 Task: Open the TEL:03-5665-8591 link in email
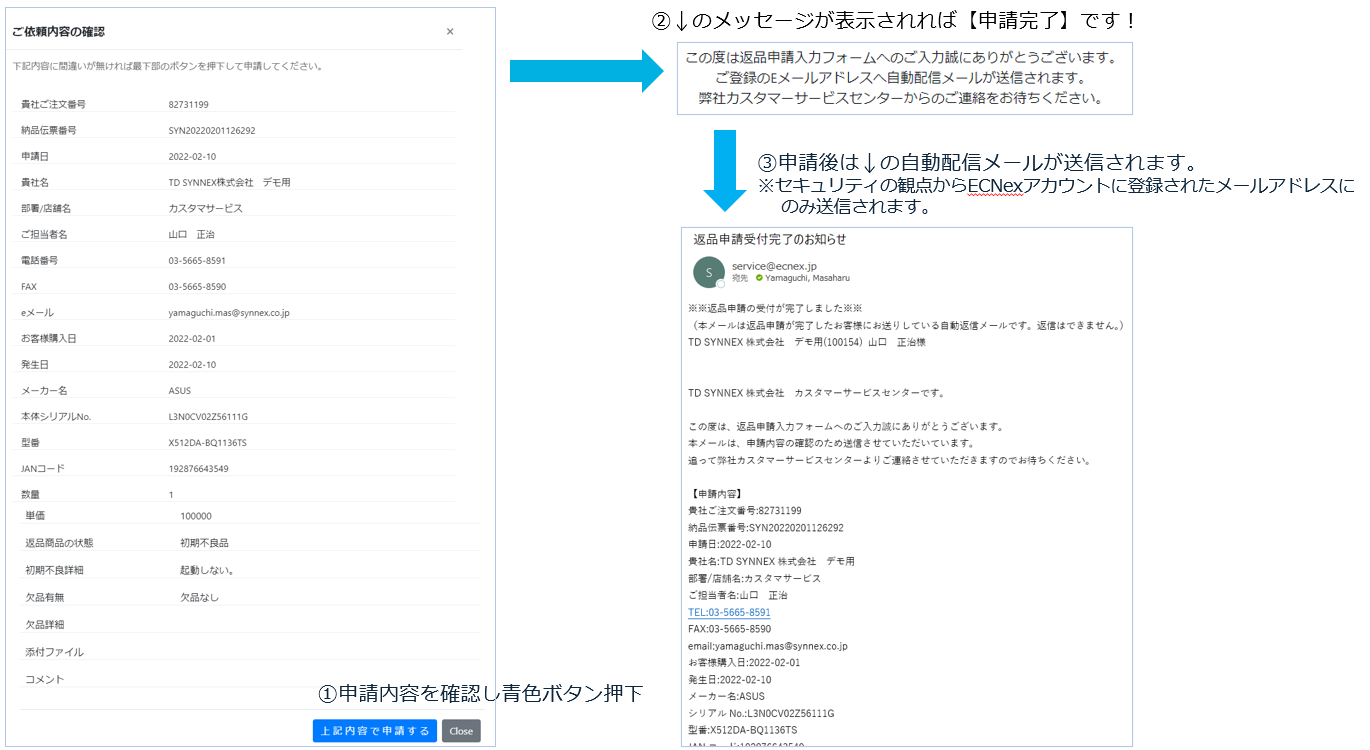[729, 612]
